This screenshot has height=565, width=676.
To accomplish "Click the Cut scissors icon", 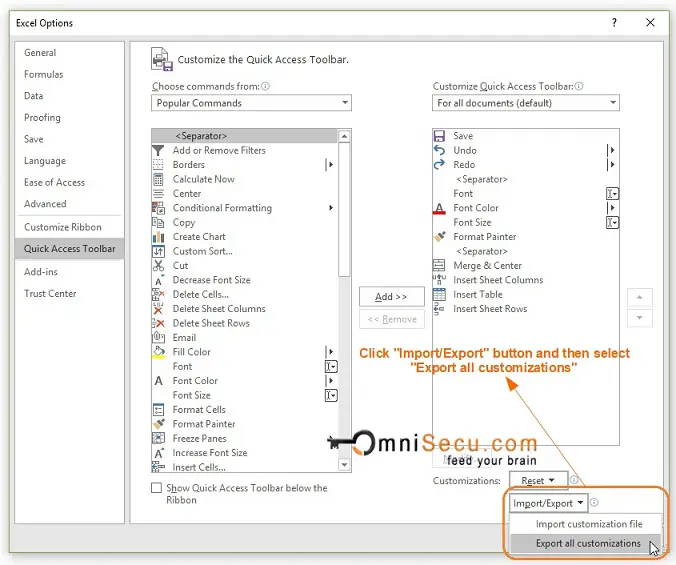I will (x=158, y=265).
